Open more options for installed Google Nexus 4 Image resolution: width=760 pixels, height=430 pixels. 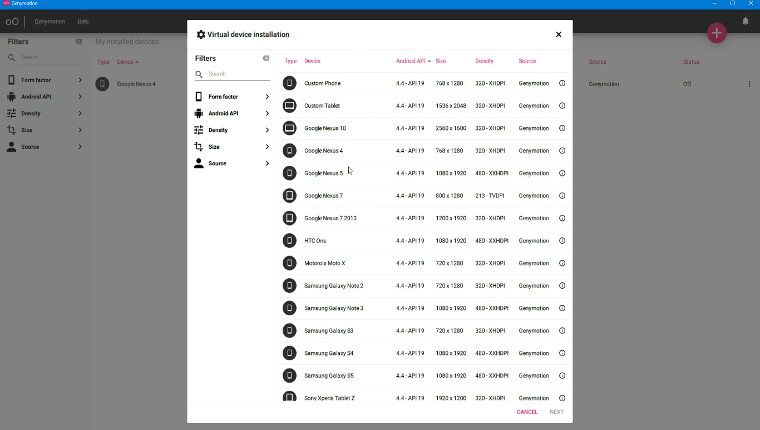pyautogui.click(x=749, y=84)
